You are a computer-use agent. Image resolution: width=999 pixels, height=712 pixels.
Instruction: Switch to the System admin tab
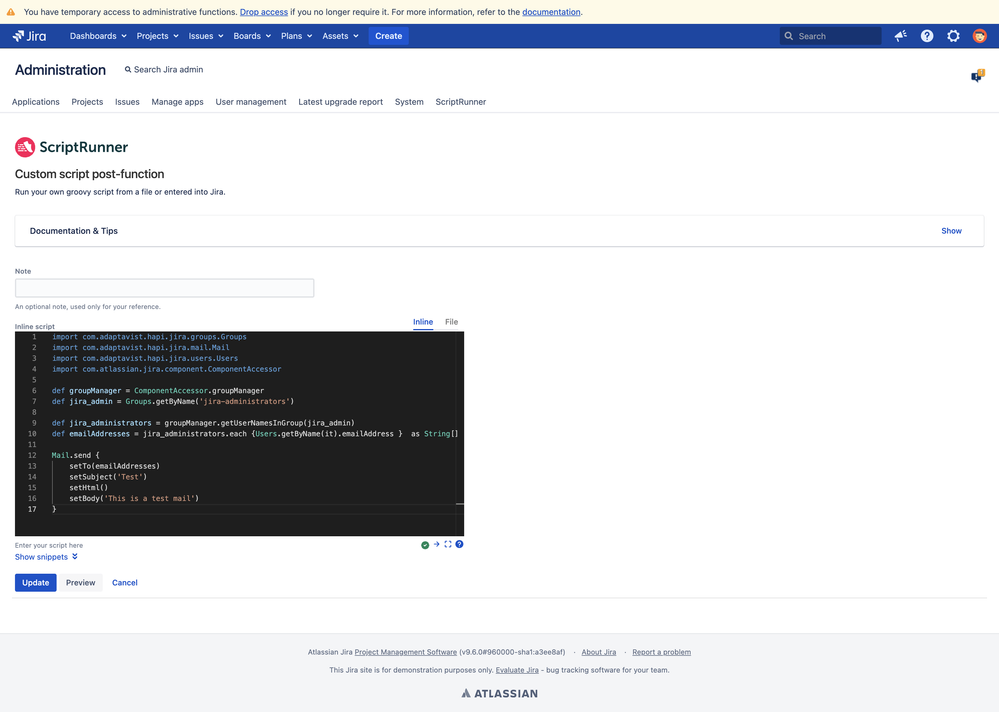click(409, 102)
